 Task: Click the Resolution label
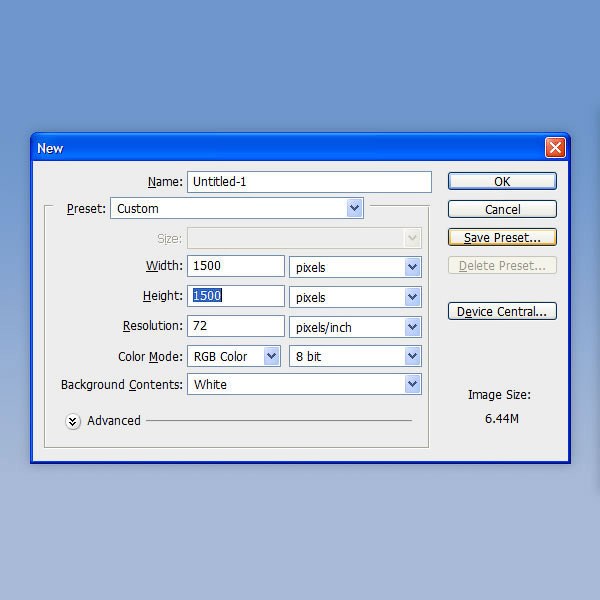153,326
